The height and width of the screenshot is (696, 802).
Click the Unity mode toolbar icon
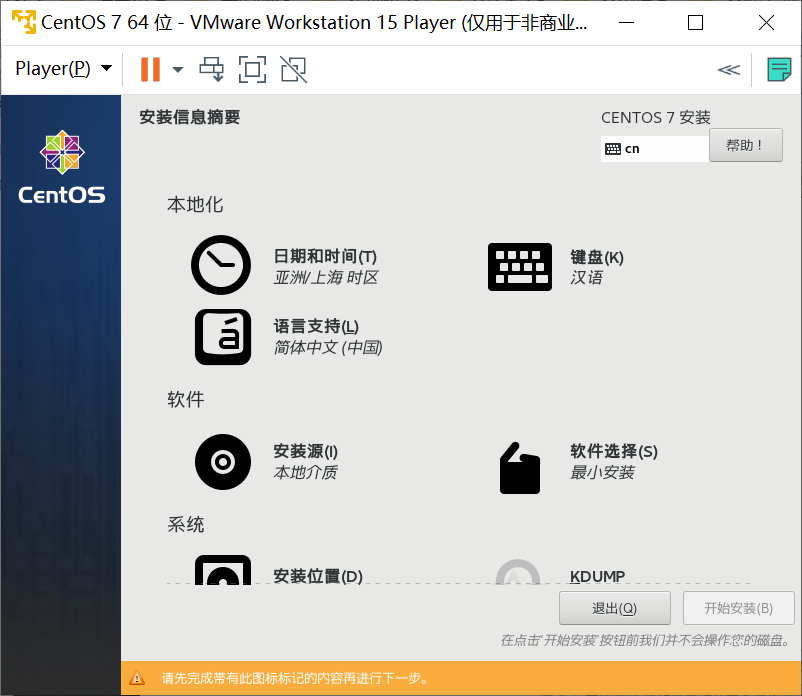pos(294,69)
